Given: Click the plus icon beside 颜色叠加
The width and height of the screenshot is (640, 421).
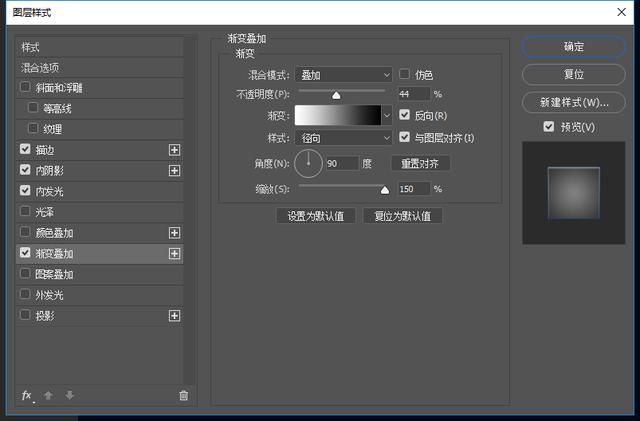Looking at the screenshot, I should [174, 233].
